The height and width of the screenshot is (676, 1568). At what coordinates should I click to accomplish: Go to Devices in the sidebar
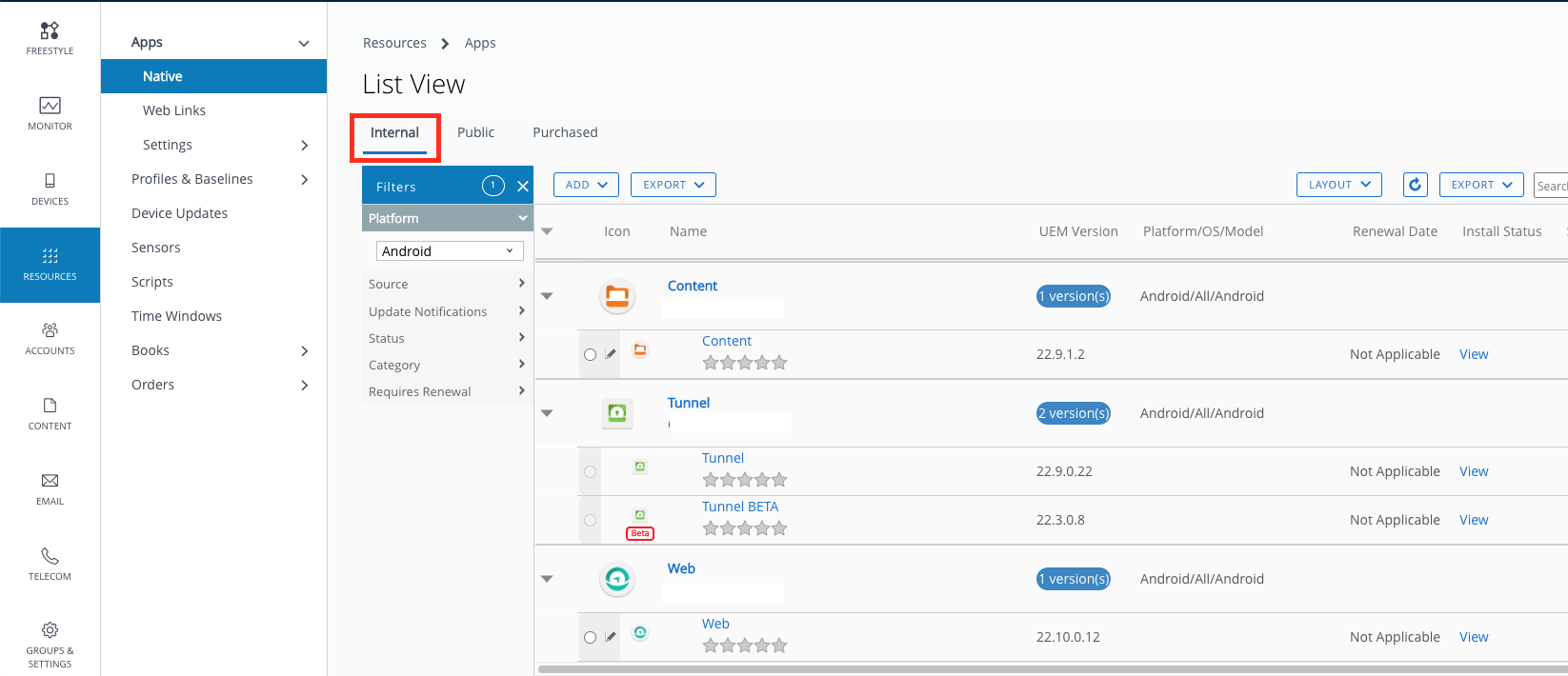(x=50, y=189)
